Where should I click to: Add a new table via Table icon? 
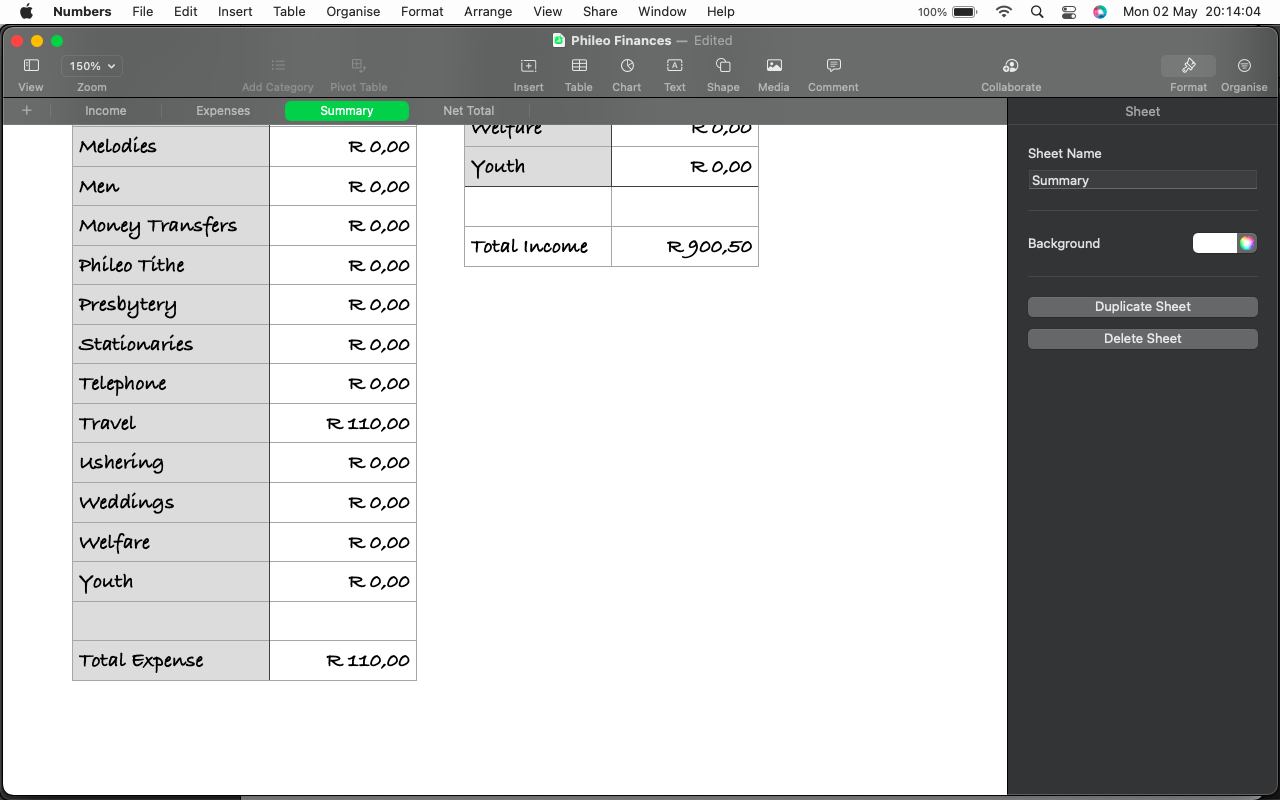[x=579, y=66]
